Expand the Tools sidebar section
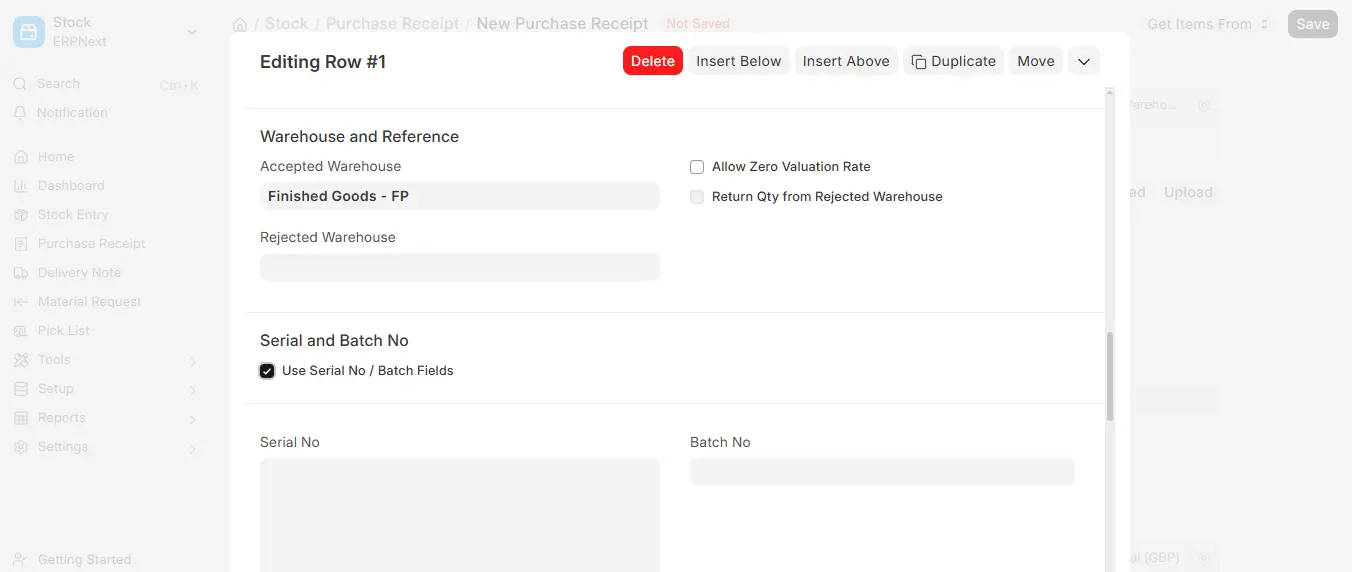Image resolution: width=1352 pixels, height=572 pixels. pyautogui.click(x=193, y=361)
